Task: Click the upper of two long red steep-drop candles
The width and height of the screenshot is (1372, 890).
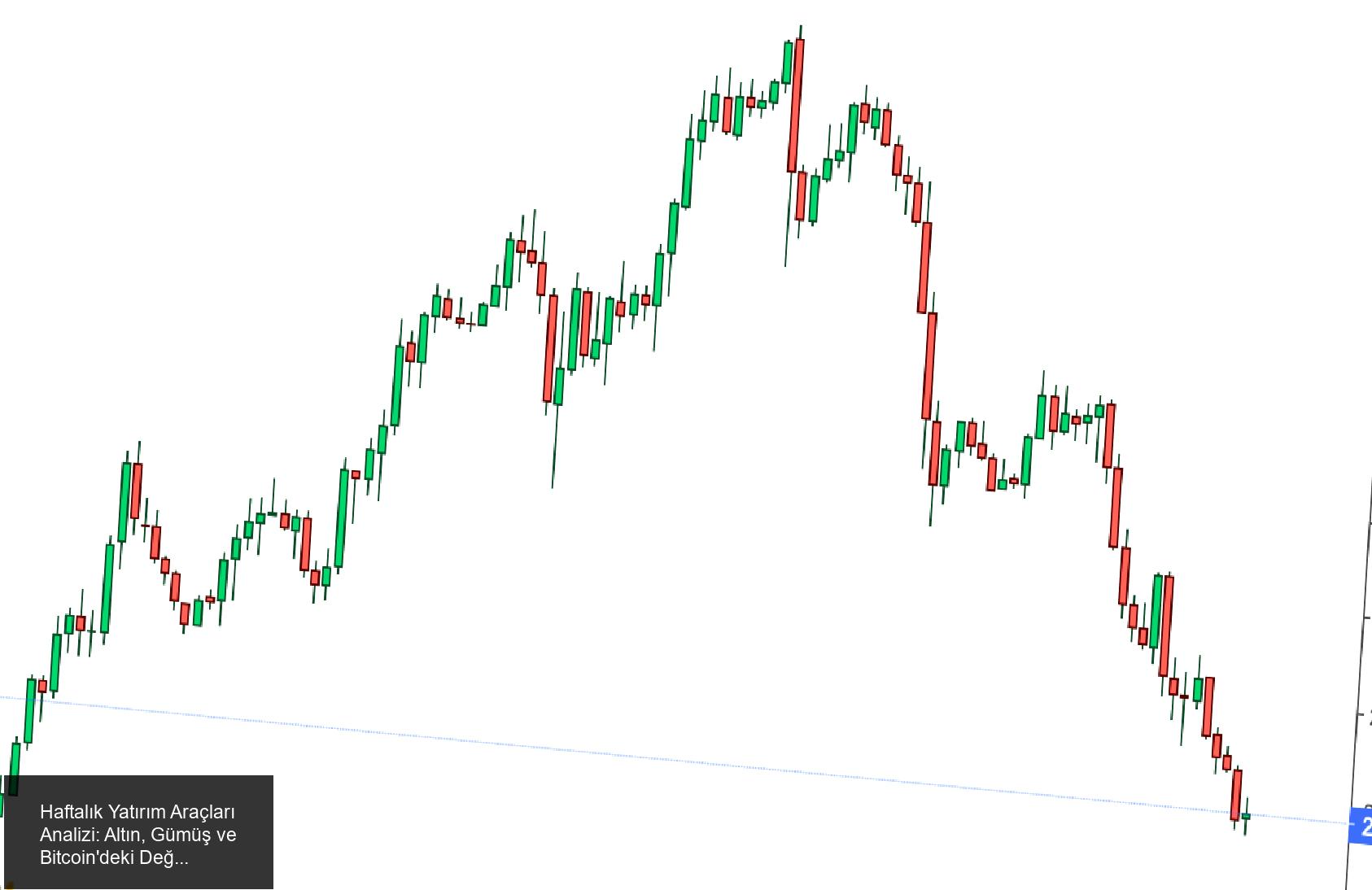Action: pyautogui.click(x=924, y=267)
